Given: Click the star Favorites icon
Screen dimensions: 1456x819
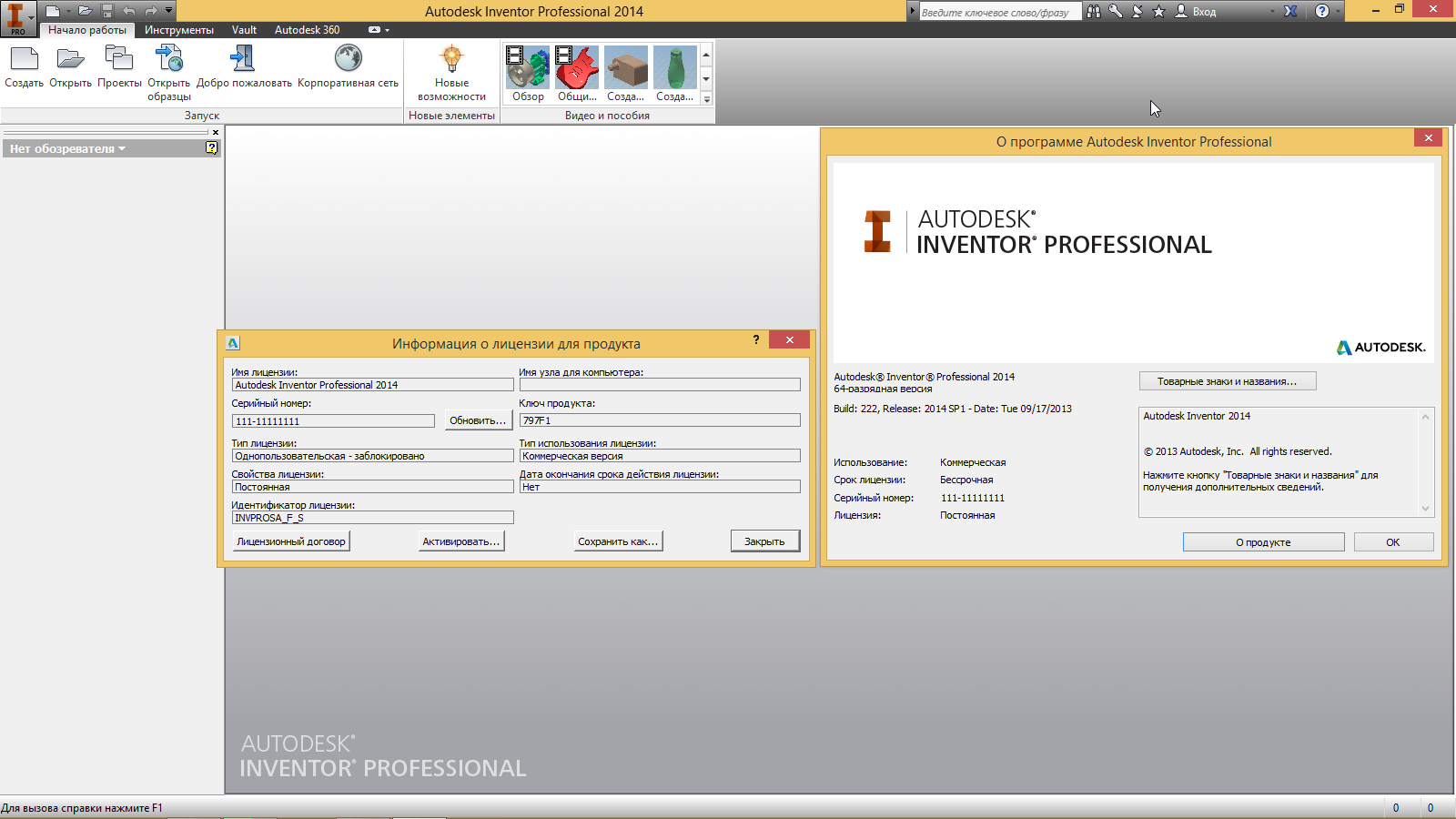Looking at the screenshot, I should [1158, 11].
